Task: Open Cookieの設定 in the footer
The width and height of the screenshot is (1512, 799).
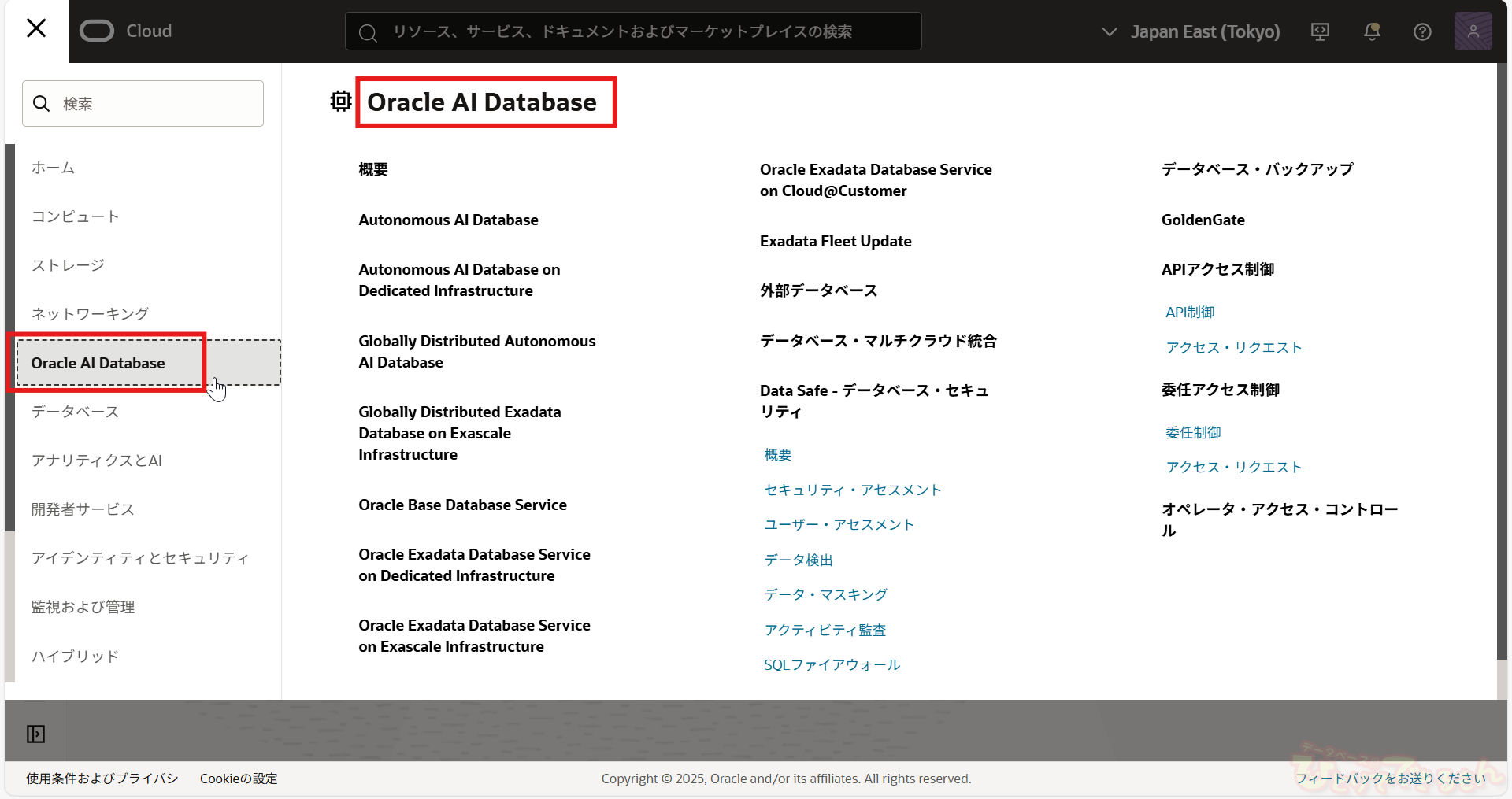Action: coord(239,779)
